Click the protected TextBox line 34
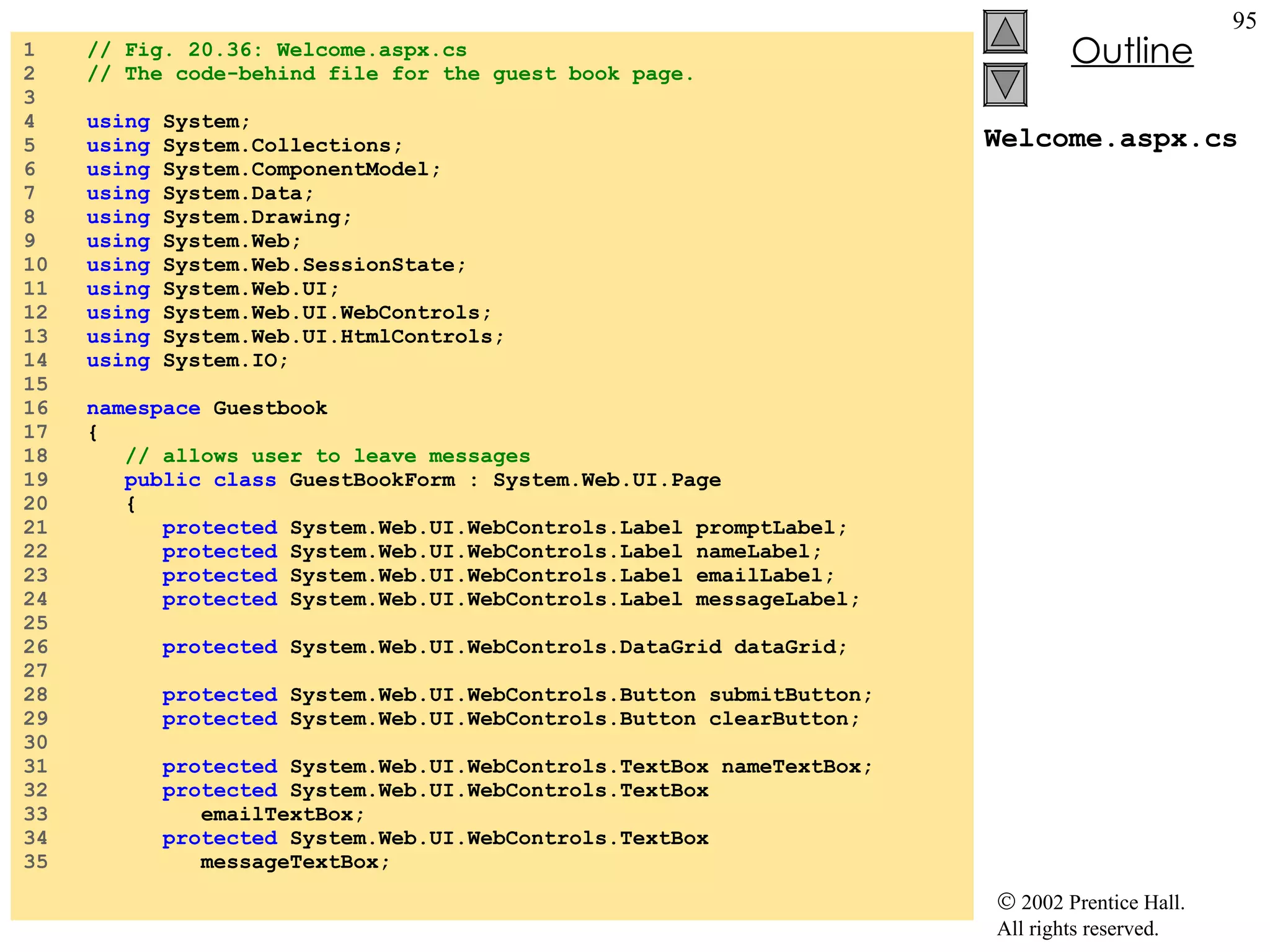 click(x=435, y=838)
